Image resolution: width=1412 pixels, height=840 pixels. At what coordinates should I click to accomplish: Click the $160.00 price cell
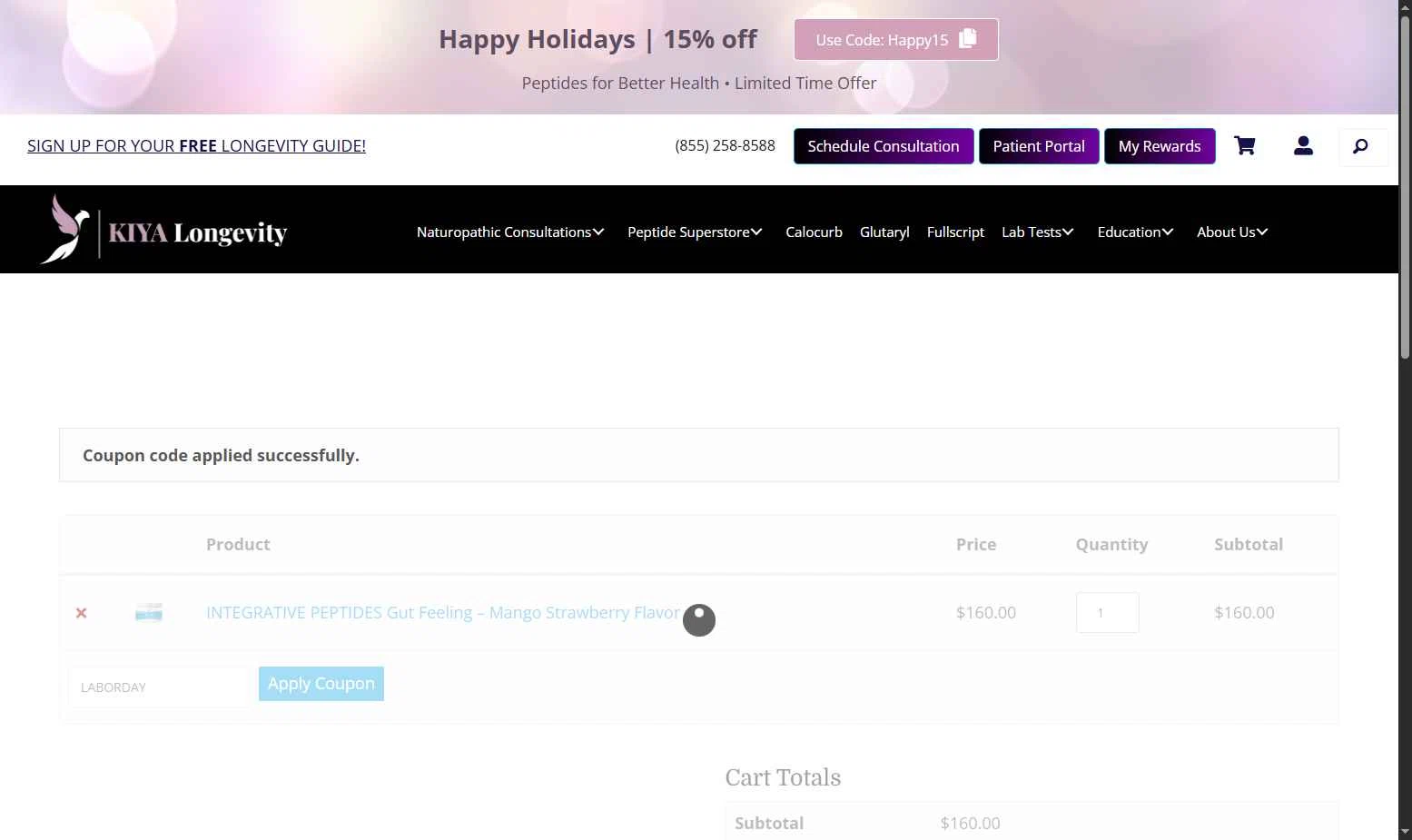(x=985, y=613)
